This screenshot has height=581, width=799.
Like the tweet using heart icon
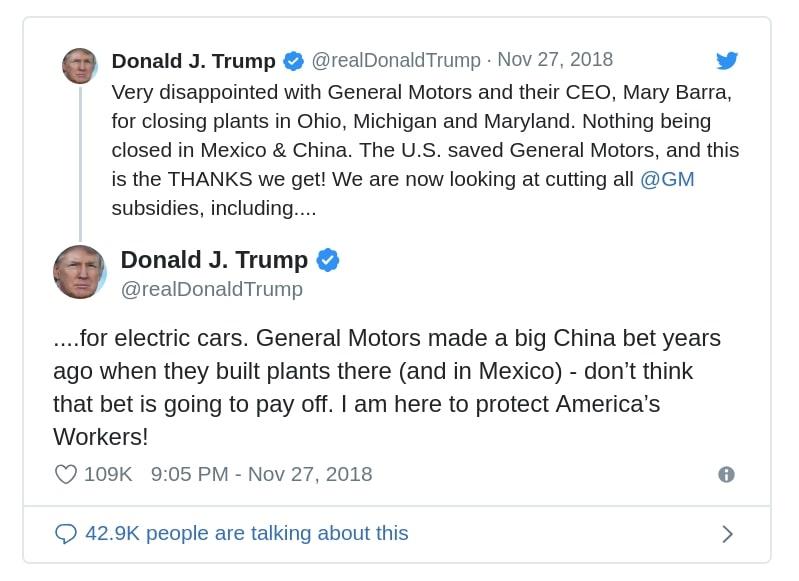pyautogui.click(x=66, y=474)
